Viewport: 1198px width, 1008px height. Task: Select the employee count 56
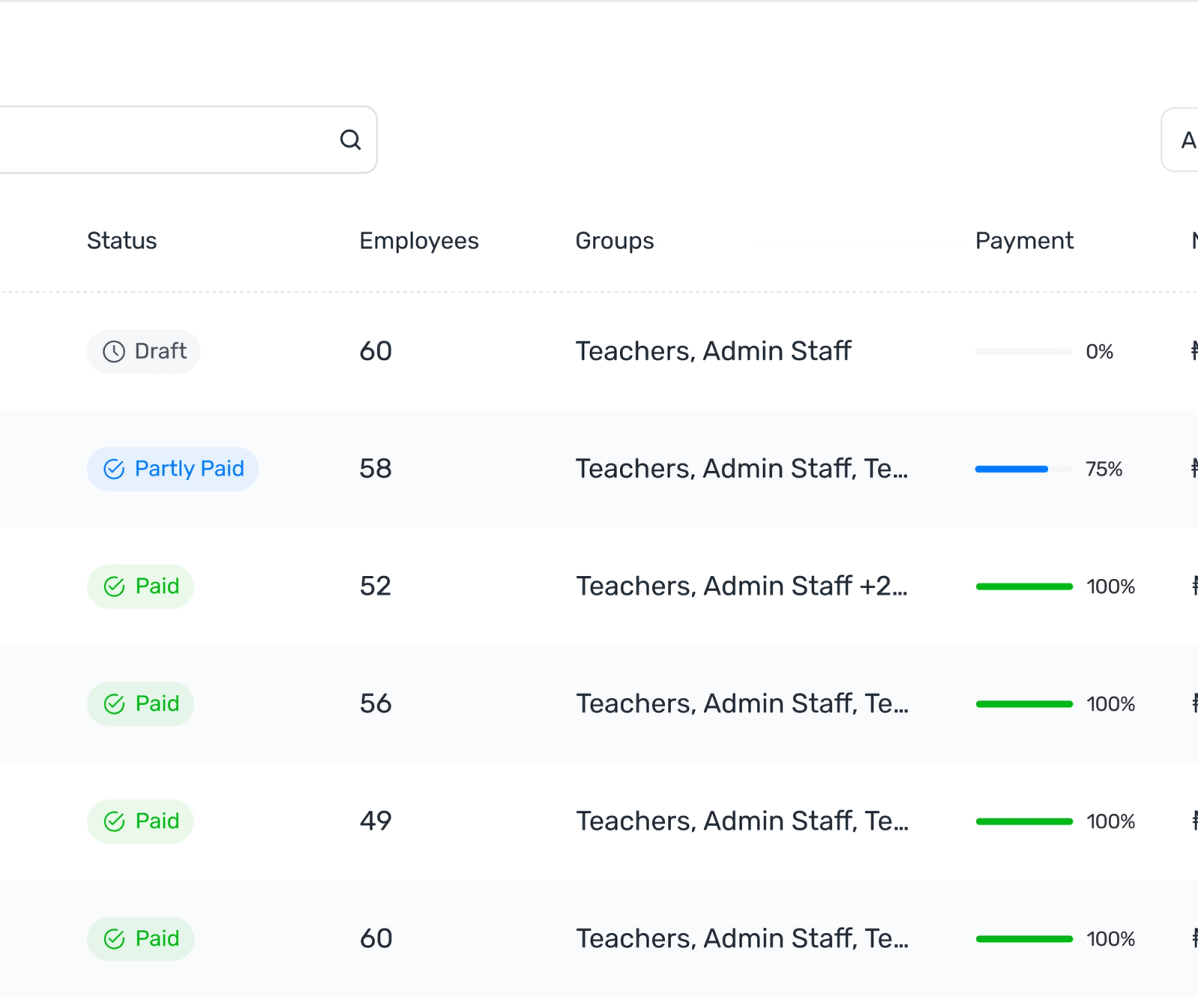pos(376,704)
